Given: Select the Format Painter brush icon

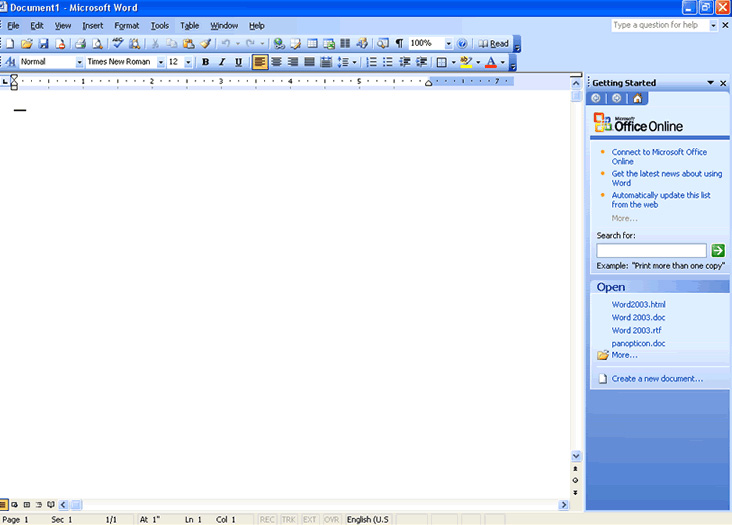Looking at the screenshot, I should (205, 44).
